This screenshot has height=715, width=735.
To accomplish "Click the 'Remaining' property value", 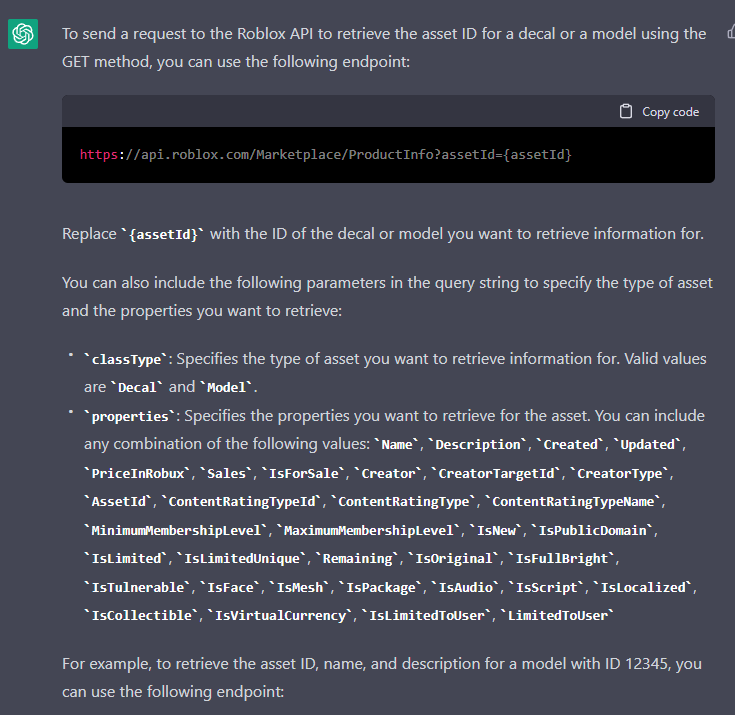I will [357, 559].
